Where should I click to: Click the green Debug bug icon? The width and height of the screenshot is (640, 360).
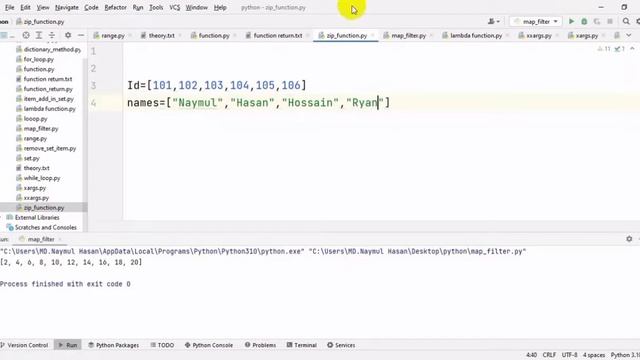[x=584, y=21]
